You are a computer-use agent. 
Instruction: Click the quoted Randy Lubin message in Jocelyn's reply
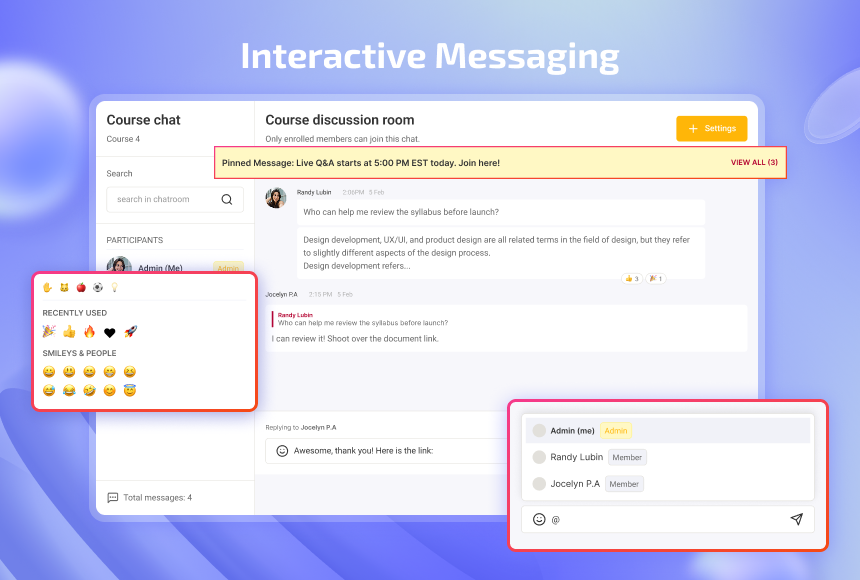pyautogui.click(x=362, y=319)
